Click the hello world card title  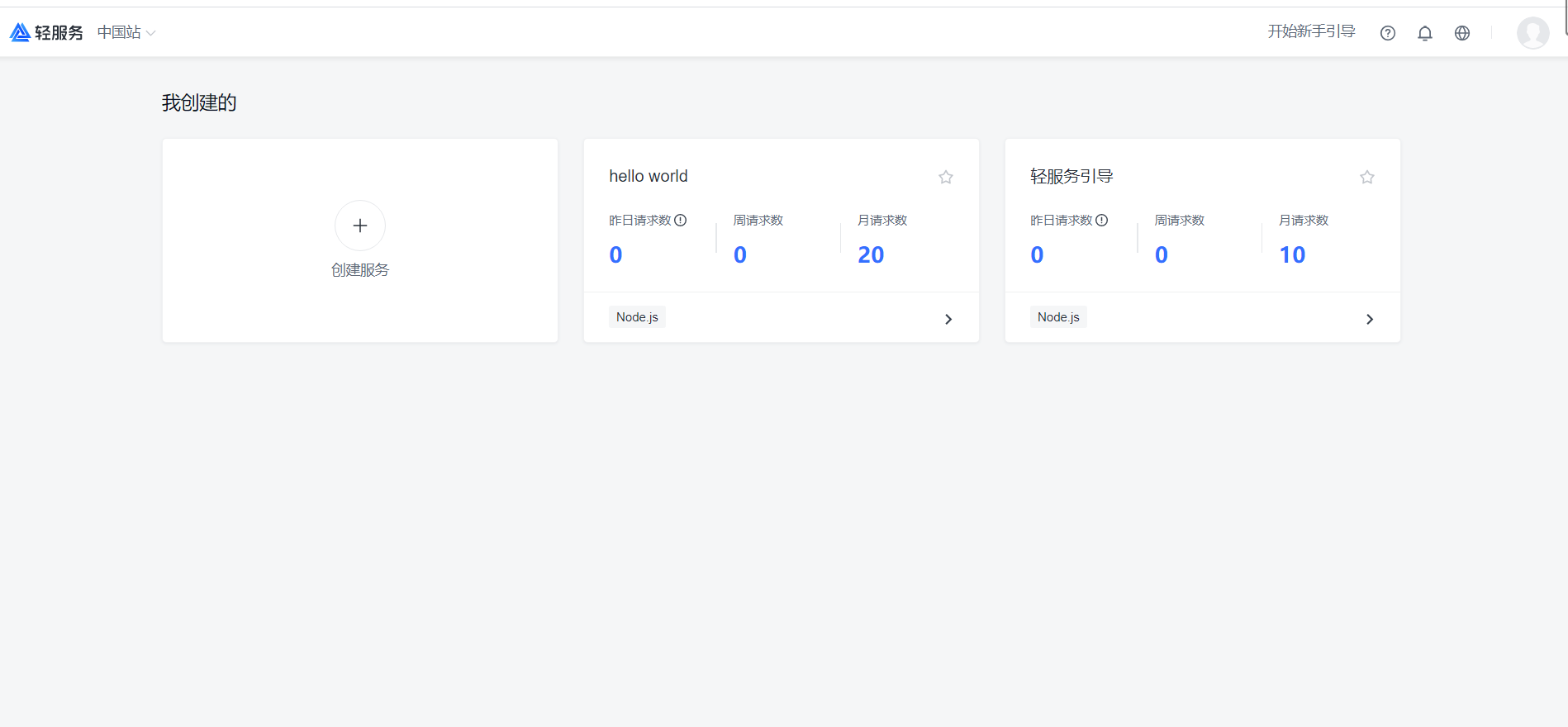click(649, 176)
